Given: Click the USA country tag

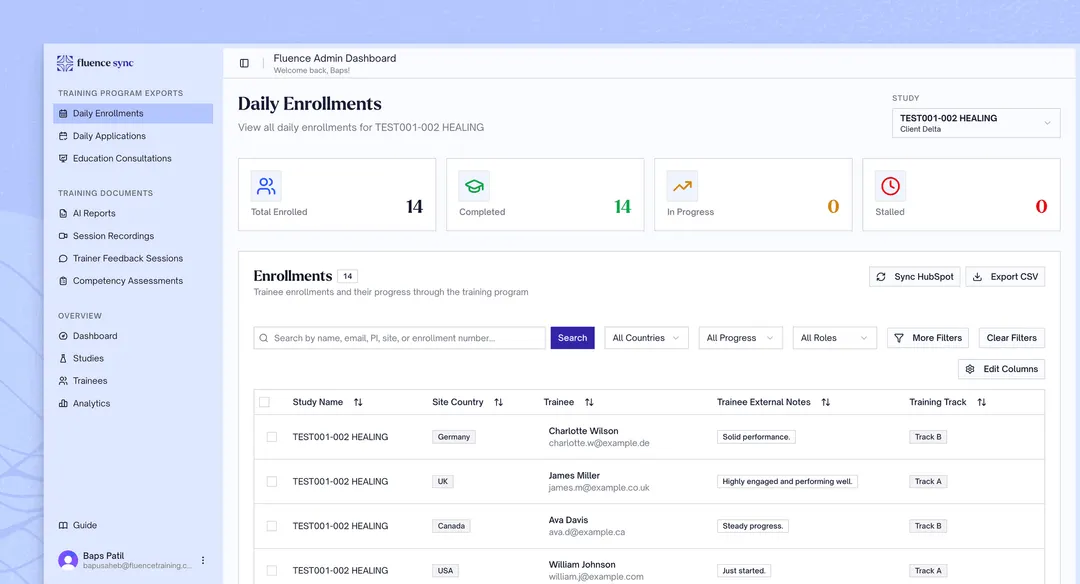Looking at the screenshot, I should [446, 571].
